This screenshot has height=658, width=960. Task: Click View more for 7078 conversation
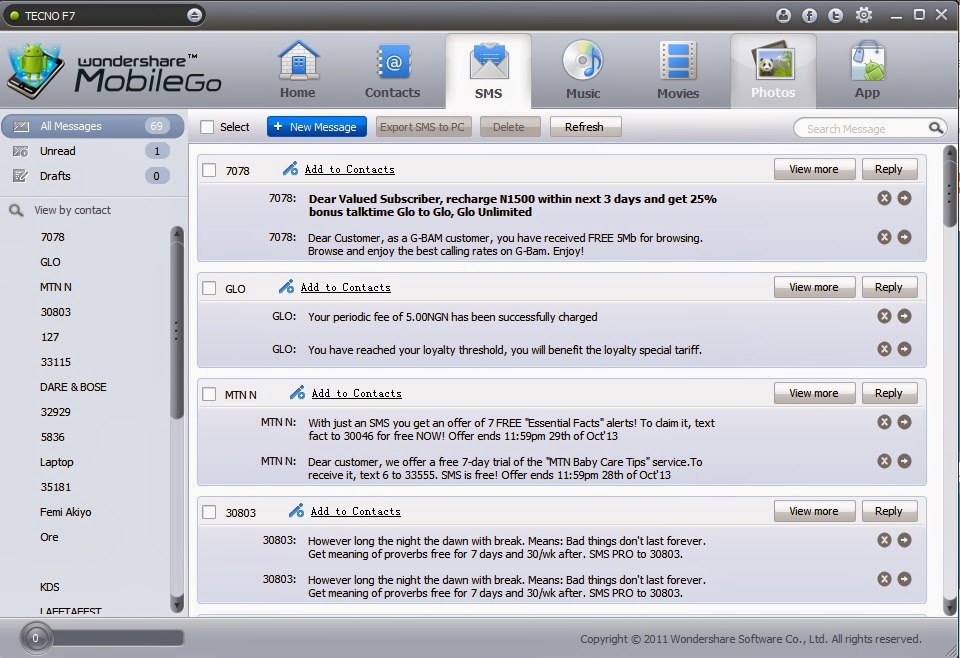tap(814, 169)
